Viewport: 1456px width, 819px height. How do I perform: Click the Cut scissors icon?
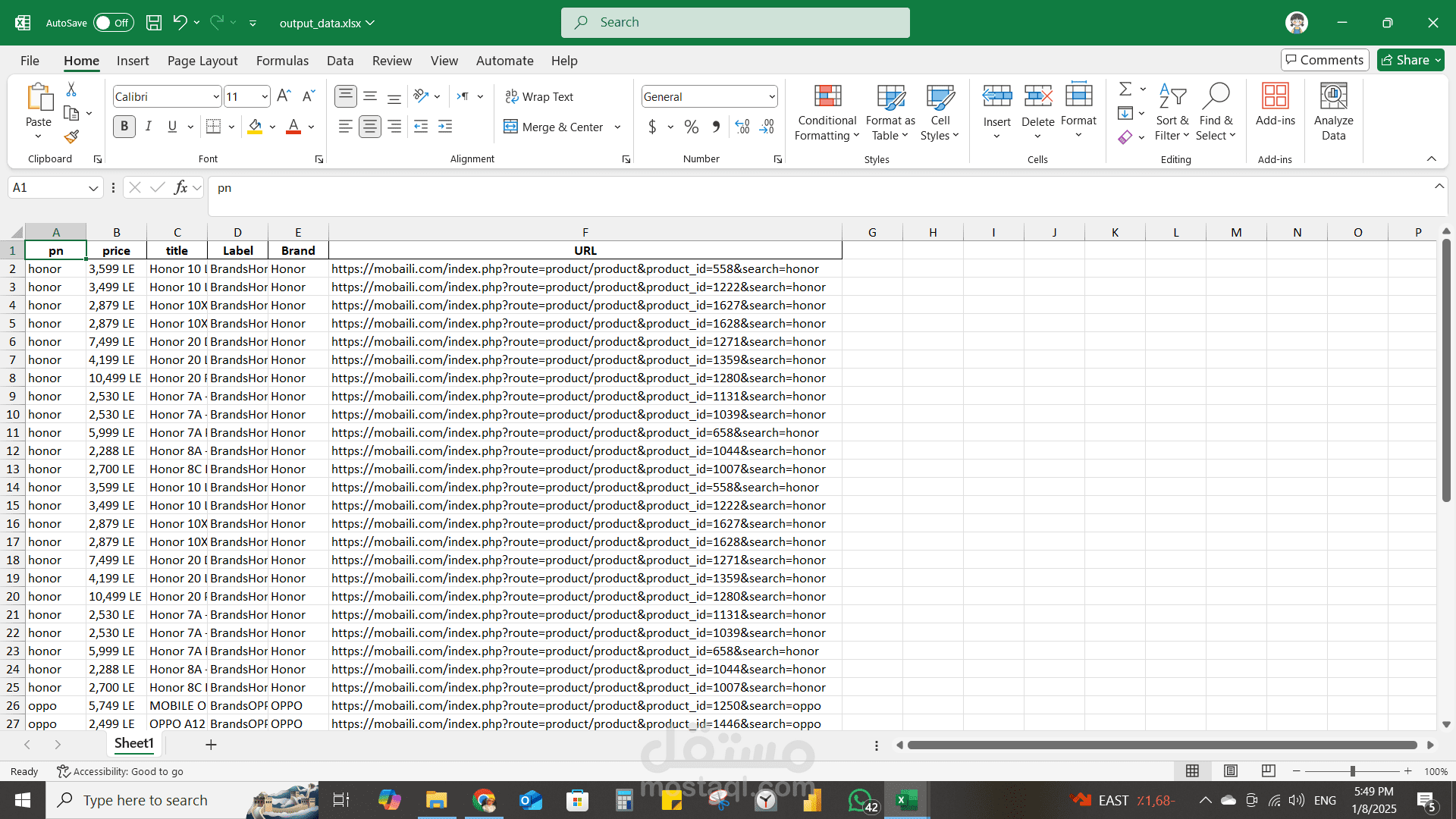pos(71,89)
